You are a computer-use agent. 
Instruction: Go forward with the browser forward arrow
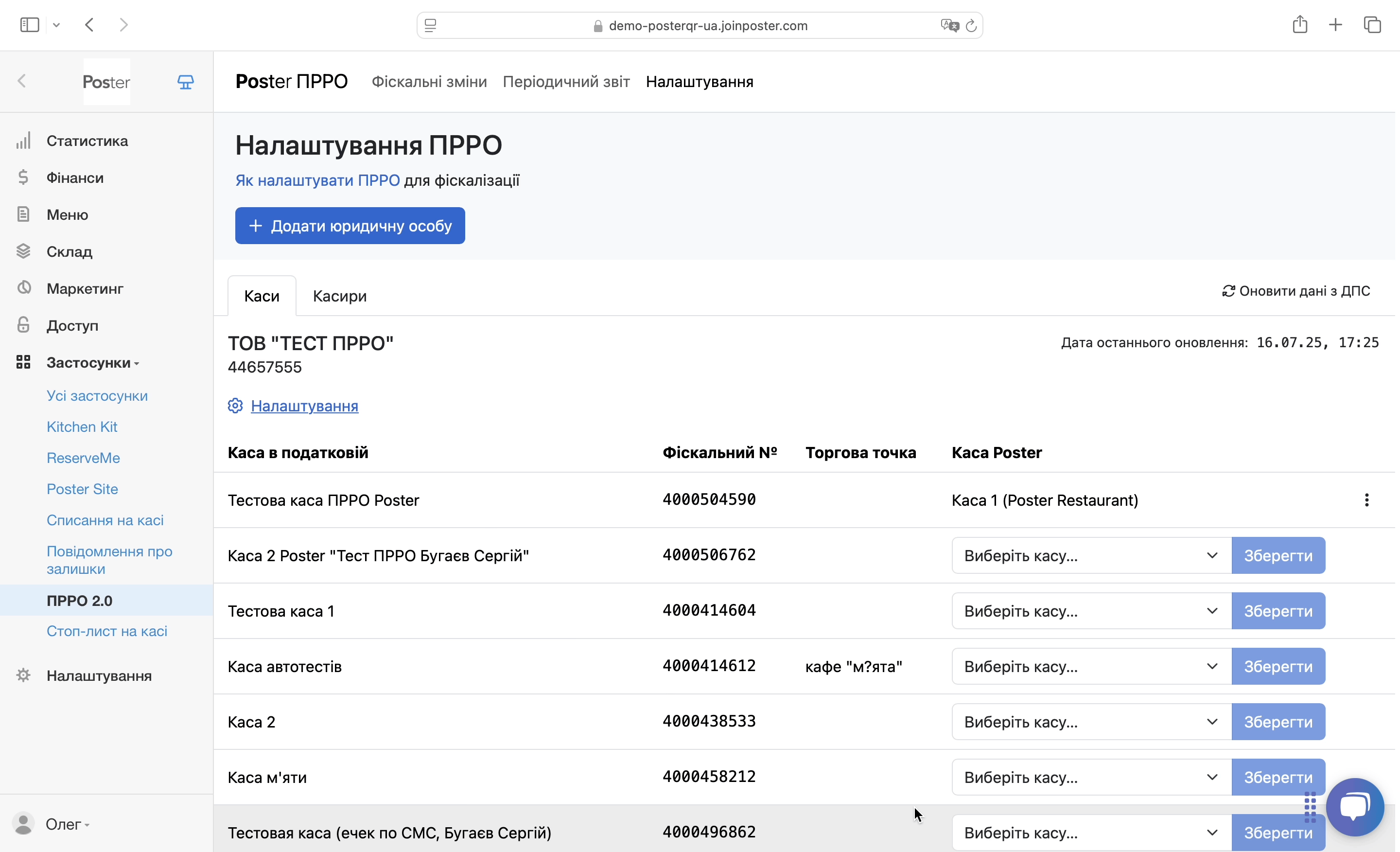(x=124, y=25)
